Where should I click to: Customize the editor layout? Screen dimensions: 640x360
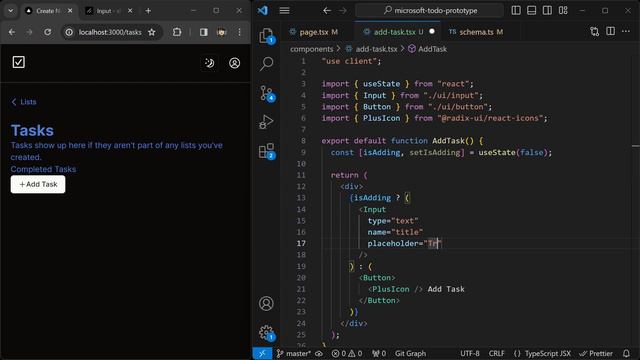(x=563, y=11)
